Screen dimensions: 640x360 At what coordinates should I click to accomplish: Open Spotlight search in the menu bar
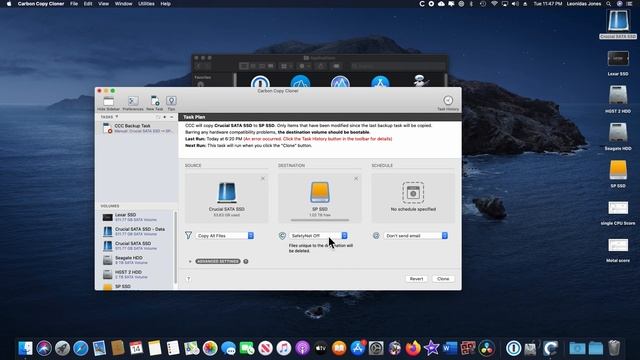pos(609,4)
